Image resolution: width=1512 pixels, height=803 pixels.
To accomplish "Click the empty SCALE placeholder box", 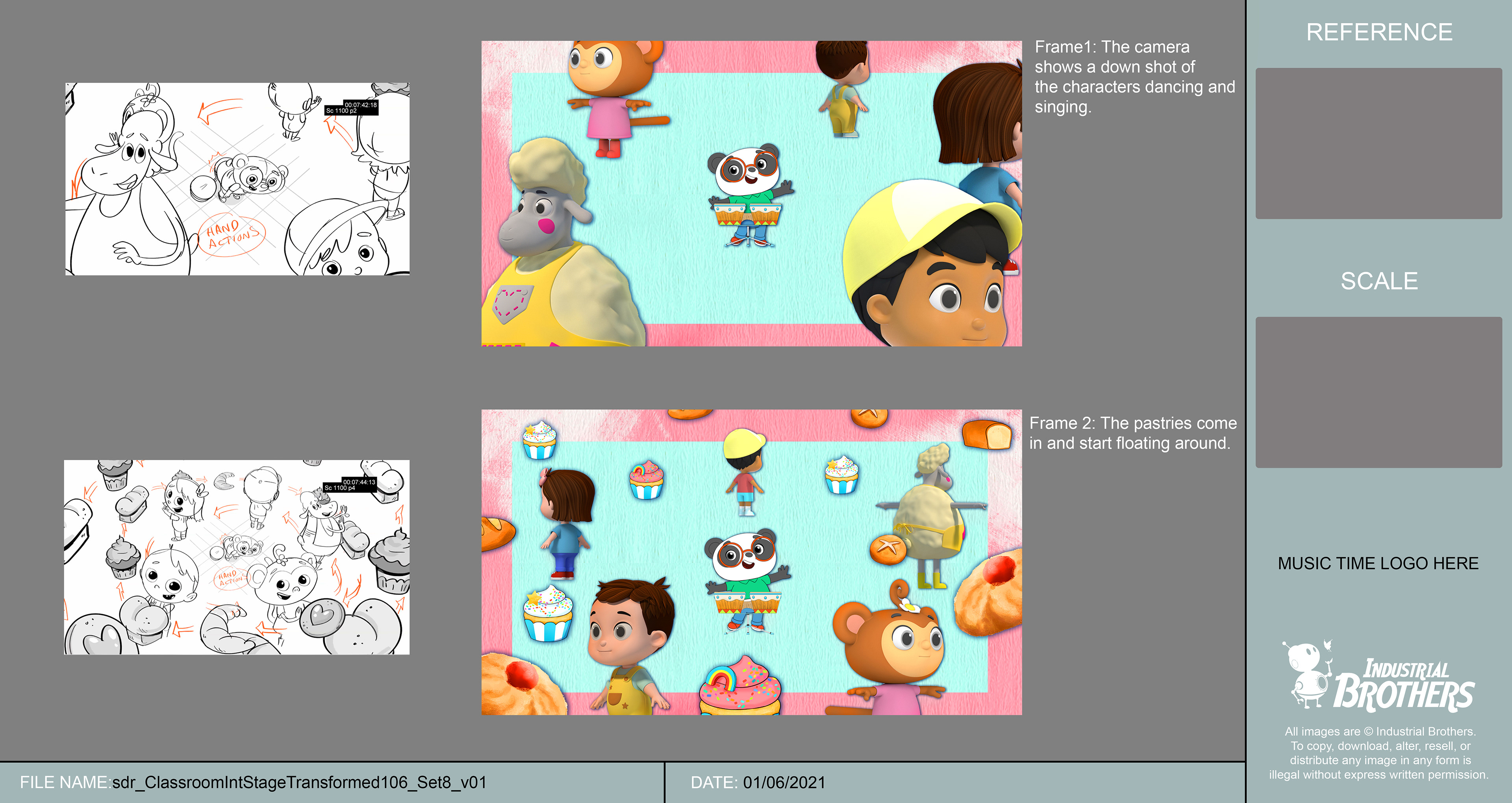I will coord(1378,392).
